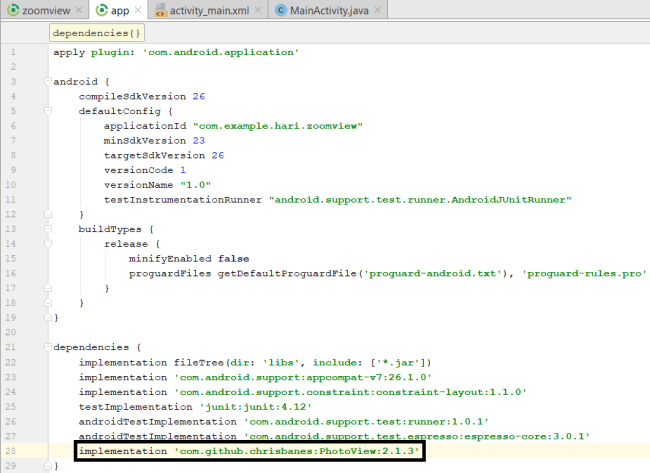Image resolution: width=650 pixels, height=473 pixels.
Task: Click the appcompat-v7:26.1.0 dependency
Action: (x=303, y=377)
